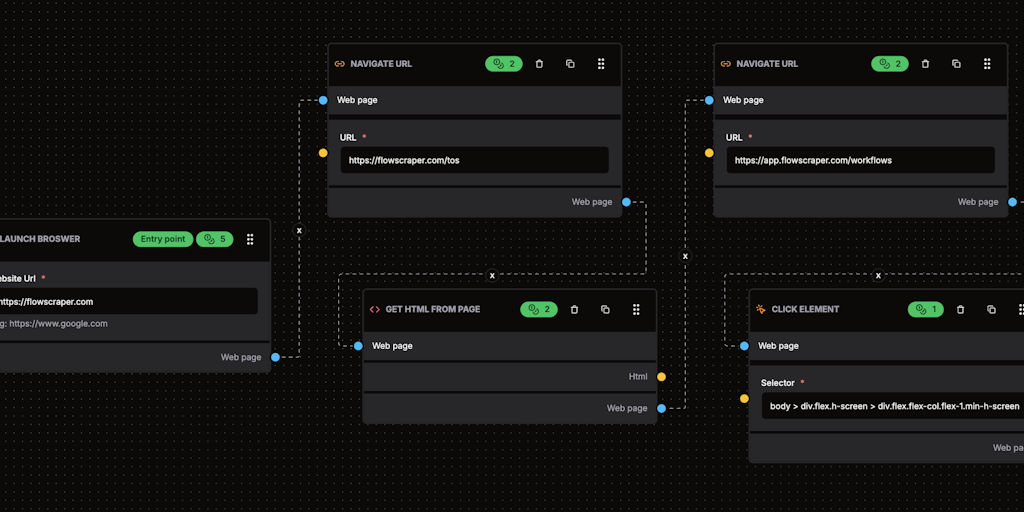Remove the edge between the flowscraper.com/tos node and Get HTML
The width and height of the screenshot is (1024, 512).
click(492, 276)
